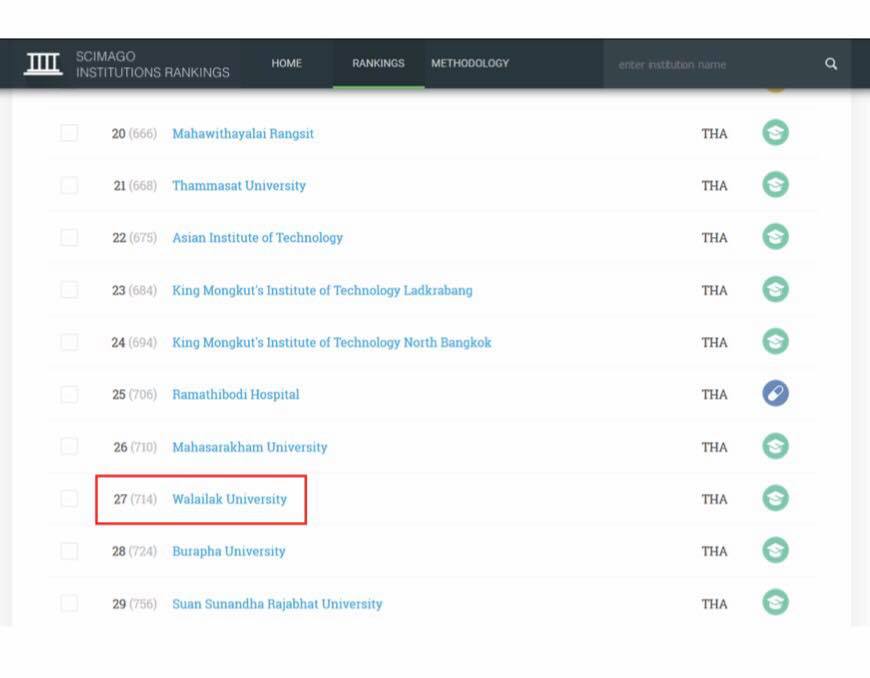The height and width of the screenshot is (678, 870).
Task: Switch to the Rankings tab
Action: 378,64
